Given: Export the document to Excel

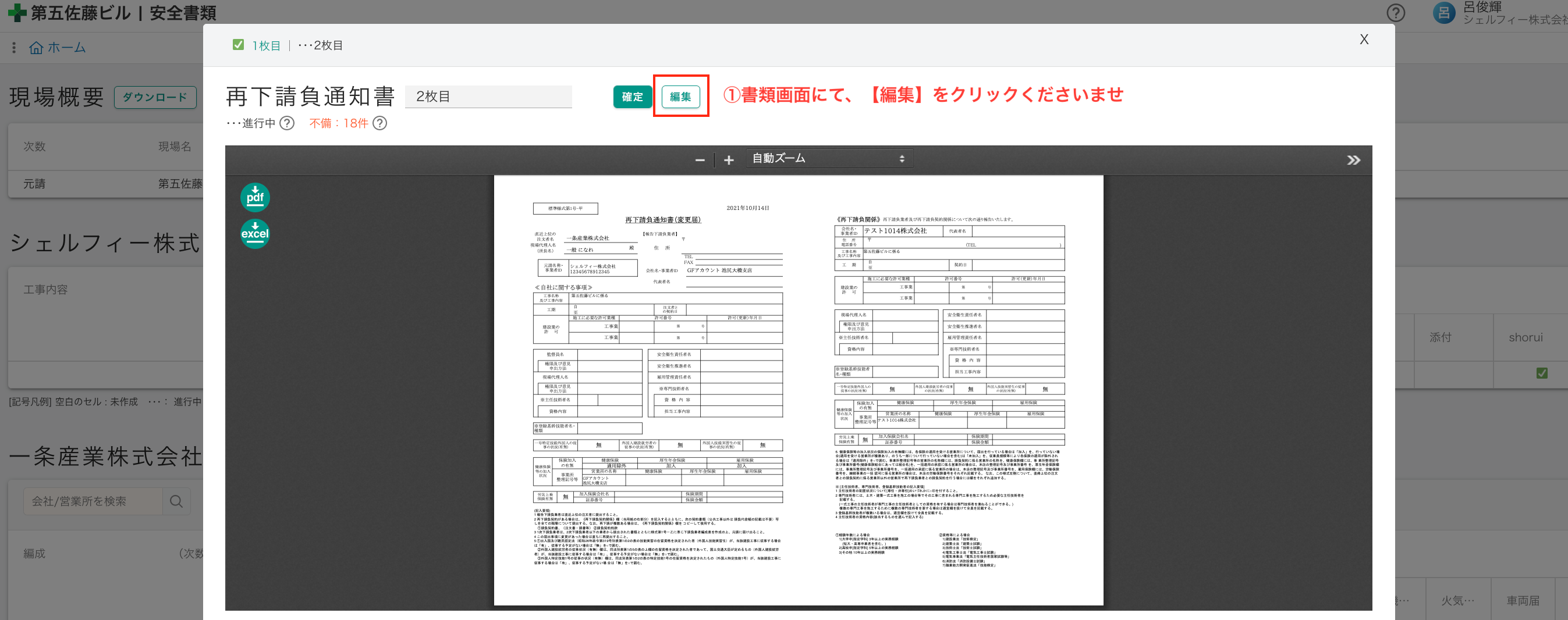Looking at the screenshot, I should coord(255,233).
